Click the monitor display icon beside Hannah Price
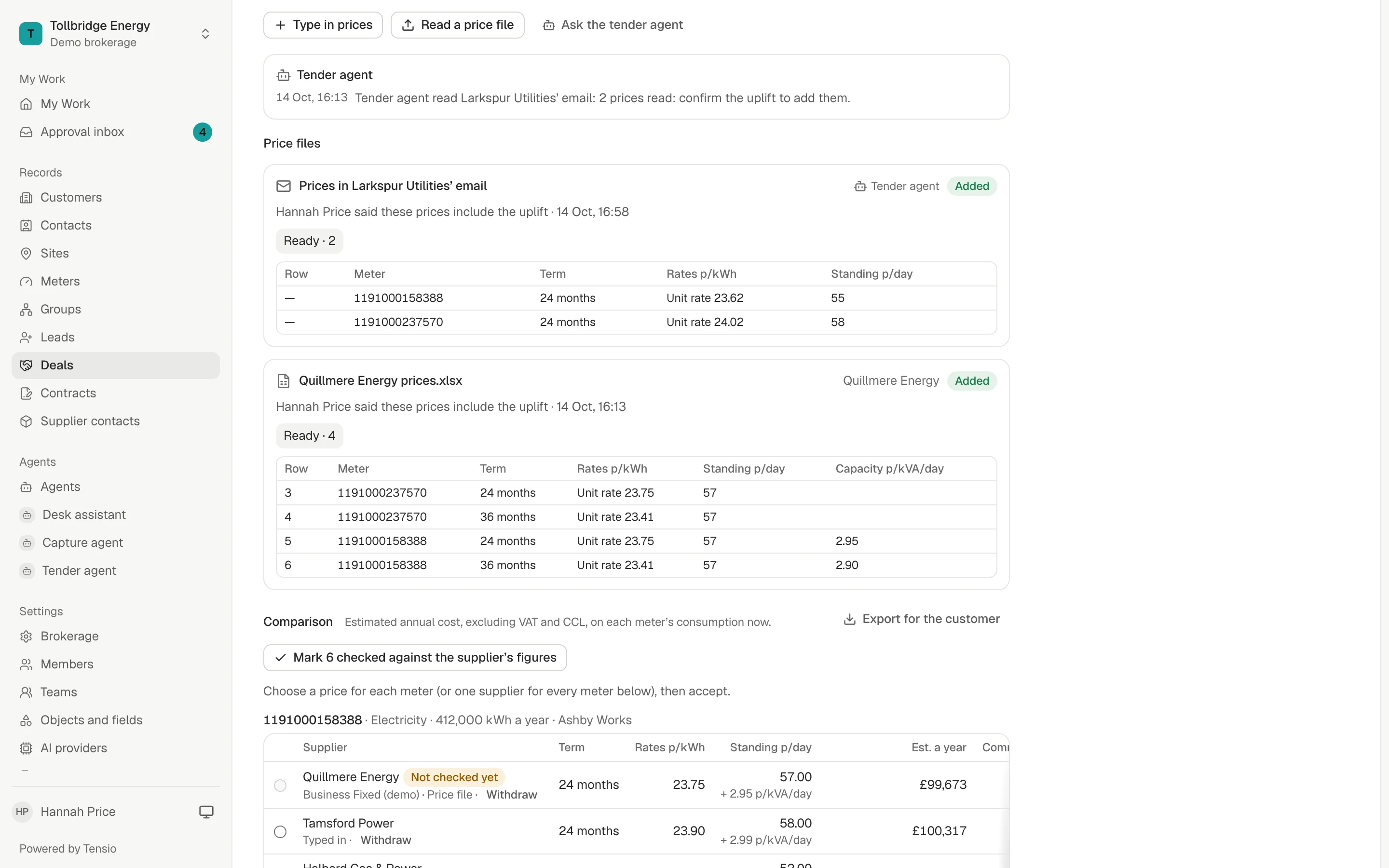This screenshot has height=868, width=1389. coord(206,812)
